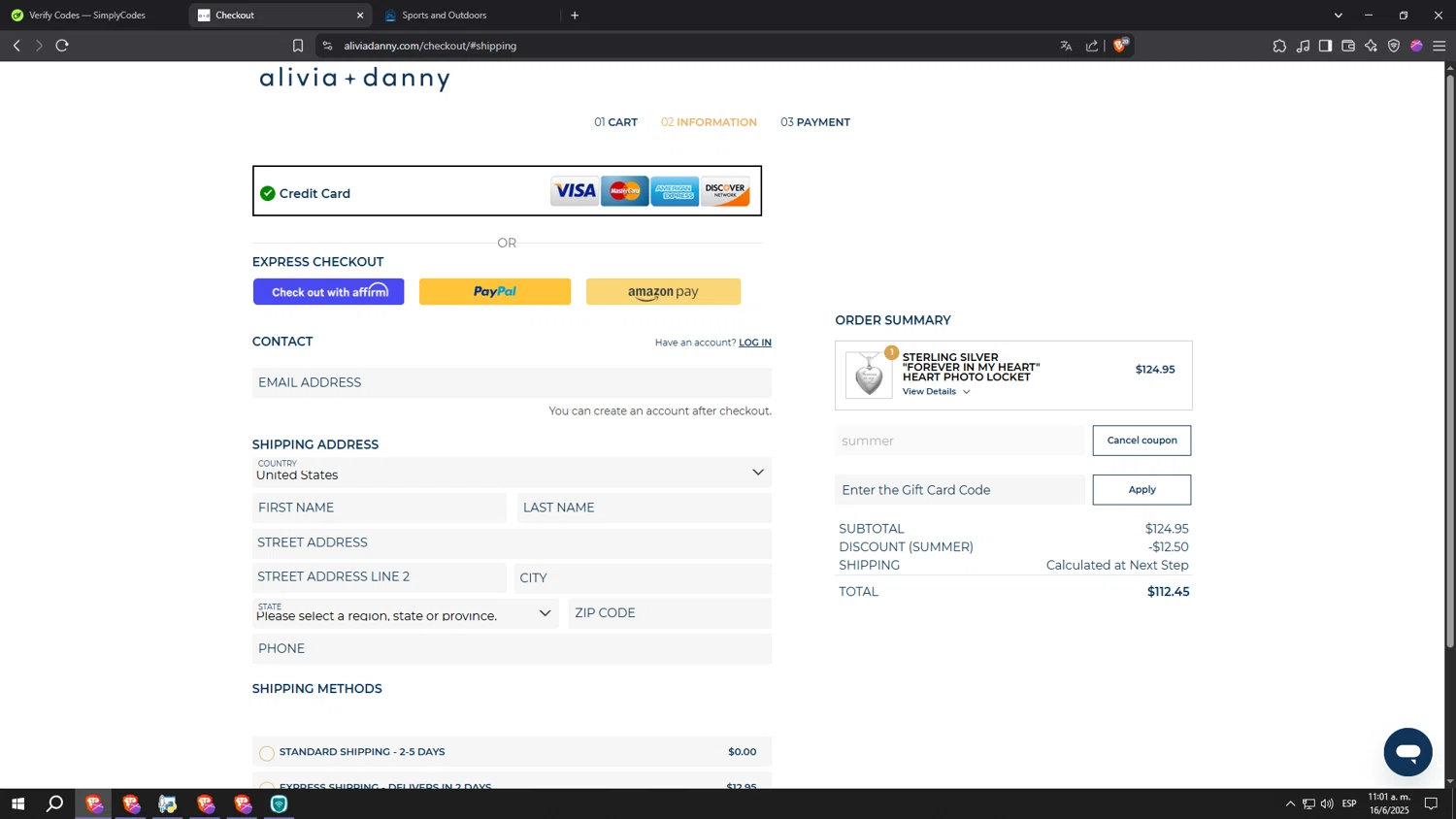Open the chat support bubble
Image resolution: width=1456 pixels, height=819 pixels.
tap(1407, 752)
